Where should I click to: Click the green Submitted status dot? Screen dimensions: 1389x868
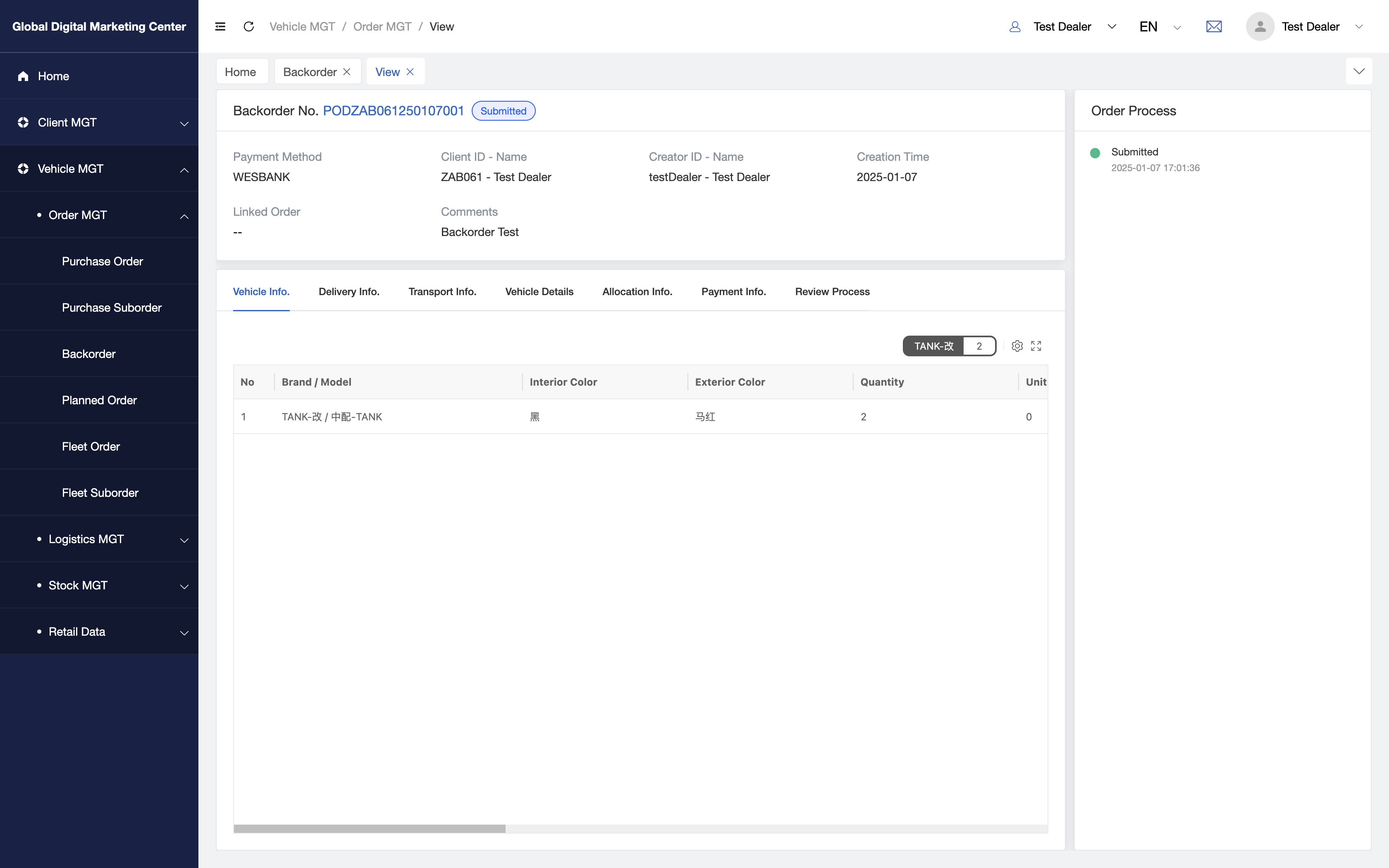1095,153
